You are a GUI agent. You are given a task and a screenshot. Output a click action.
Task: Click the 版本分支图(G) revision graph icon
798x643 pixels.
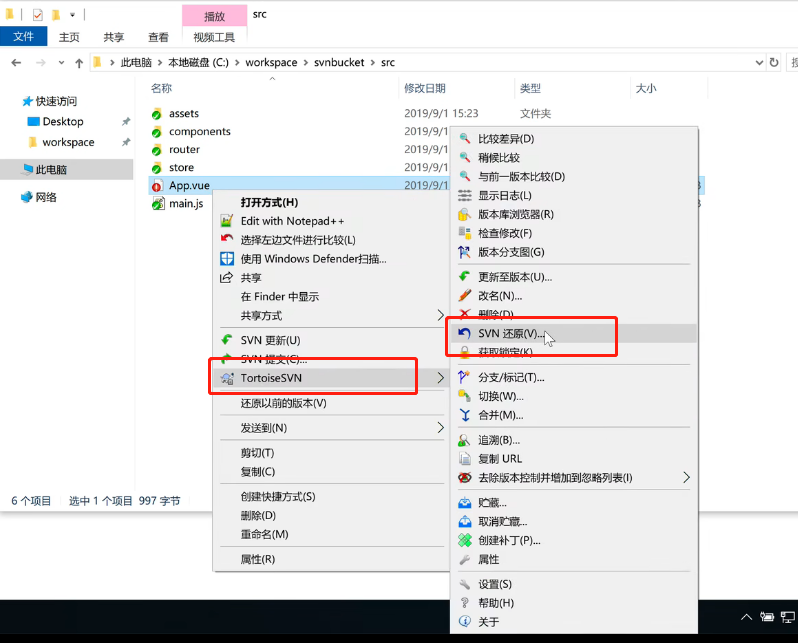[x=464, y=251]
